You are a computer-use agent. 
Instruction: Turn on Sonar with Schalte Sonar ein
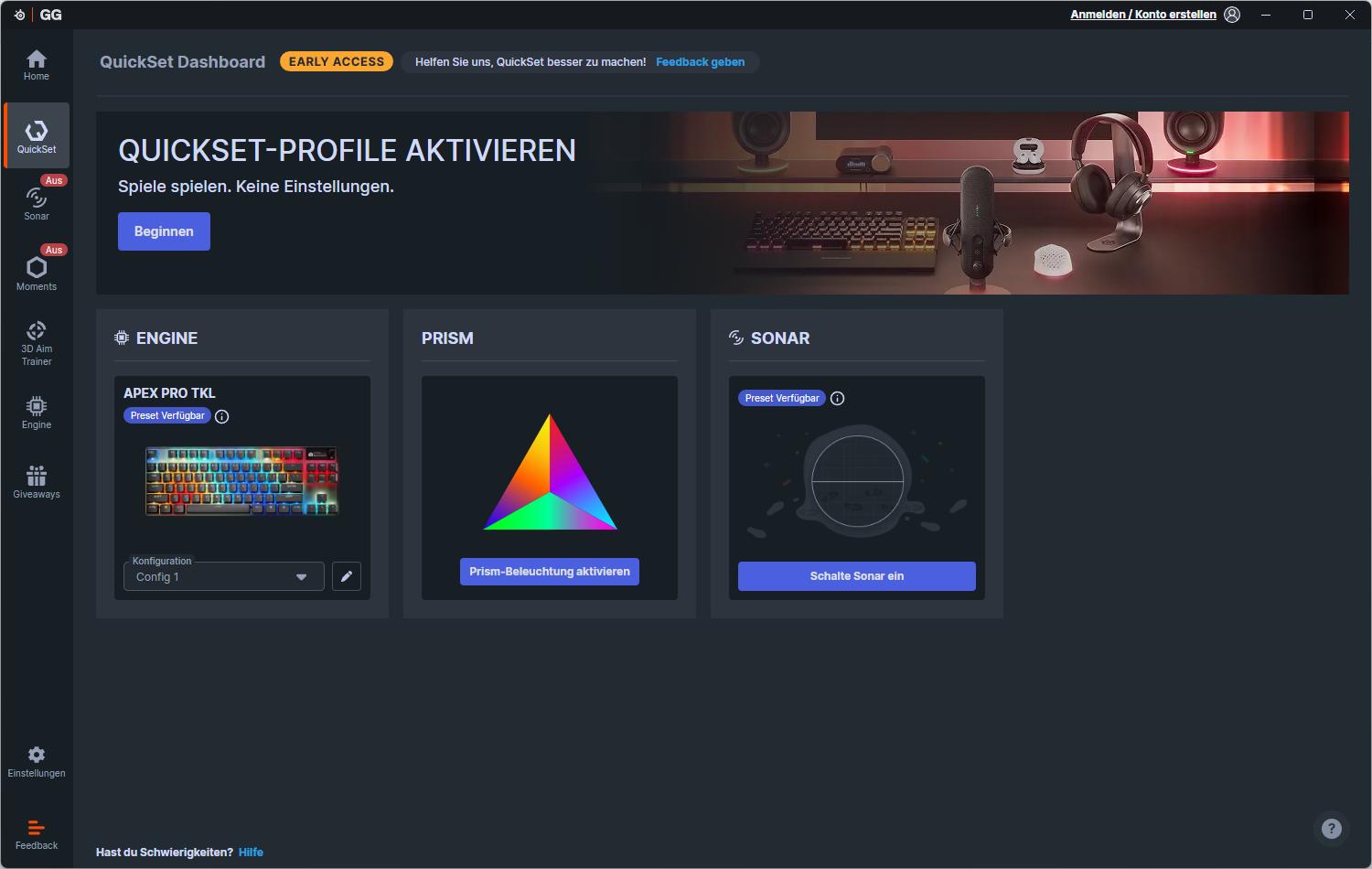856,576
